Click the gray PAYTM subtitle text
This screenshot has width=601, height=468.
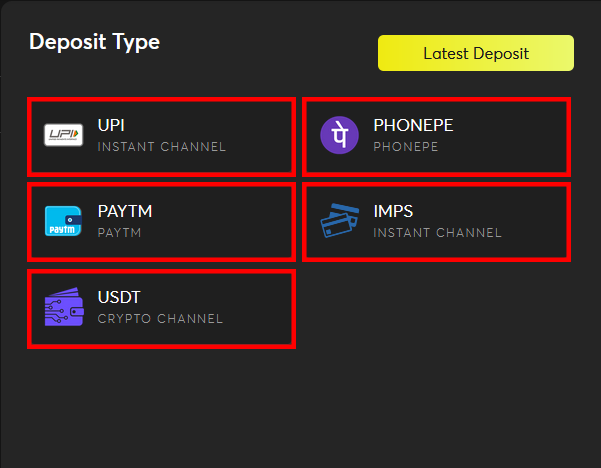tap(120, 233)
